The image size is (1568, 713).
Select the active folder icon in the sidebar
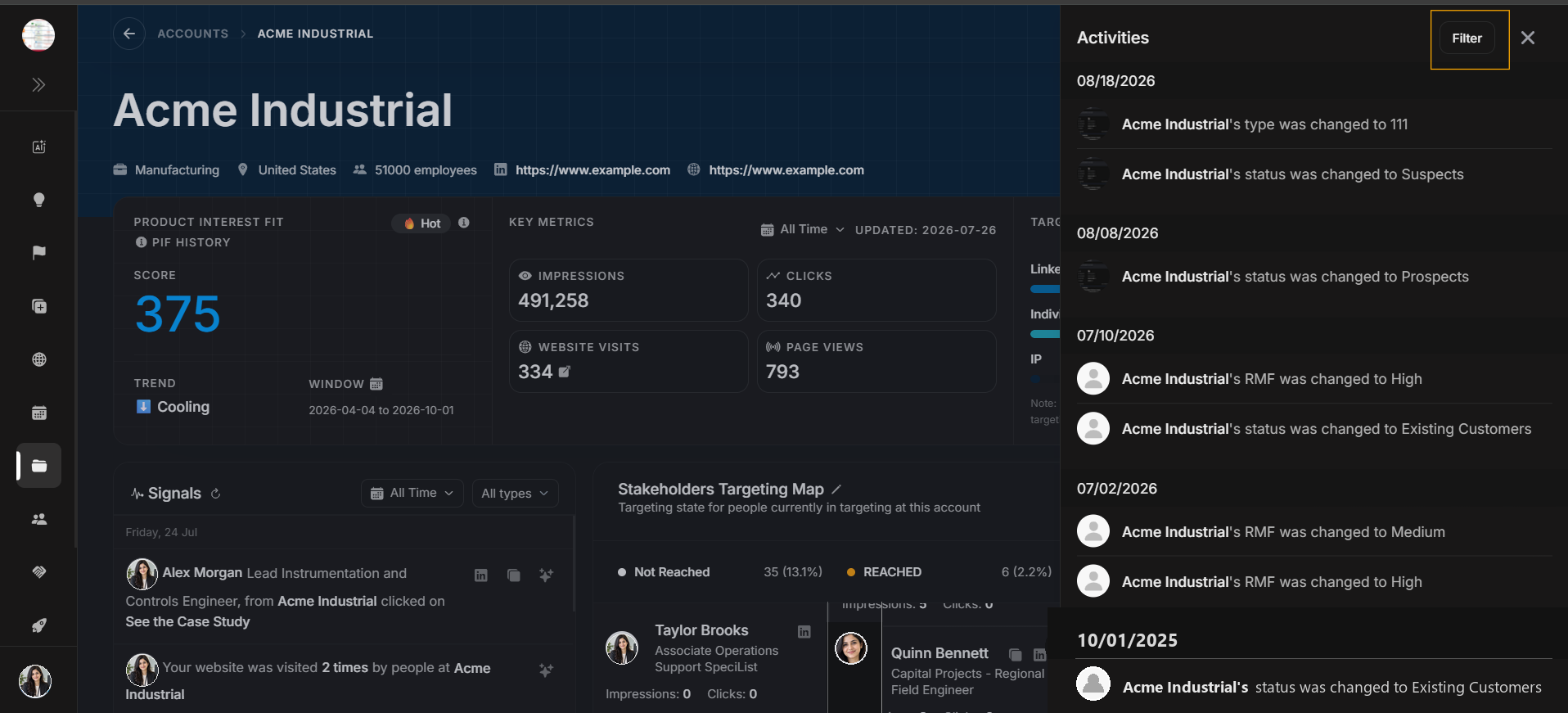point(38,466)
